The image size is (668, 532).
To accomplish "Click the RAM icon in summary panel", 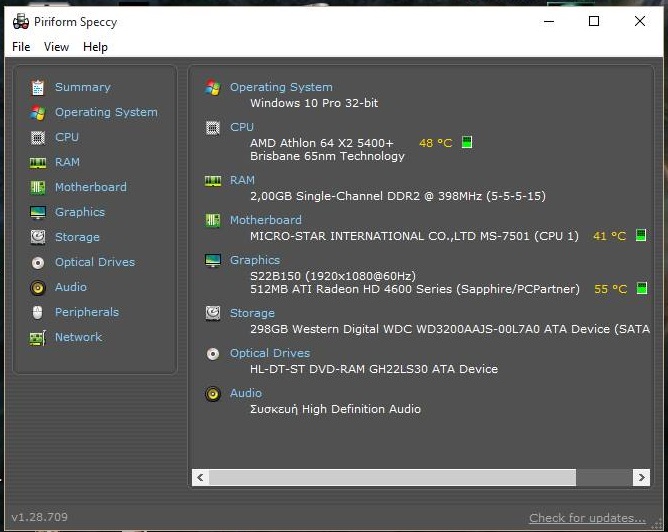I will point(213,181).
